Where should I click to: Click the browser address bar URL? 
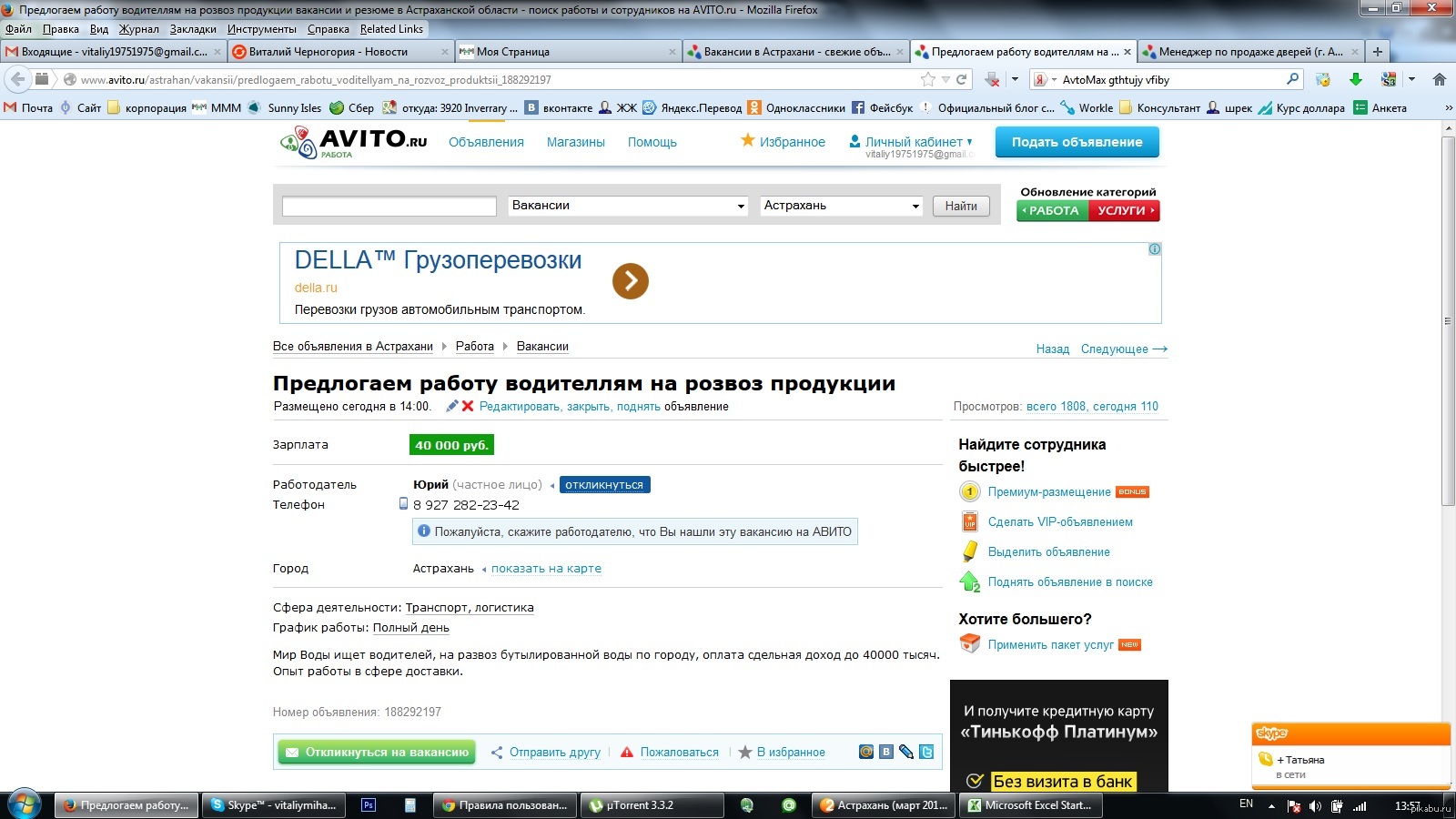tap(491, 79)
